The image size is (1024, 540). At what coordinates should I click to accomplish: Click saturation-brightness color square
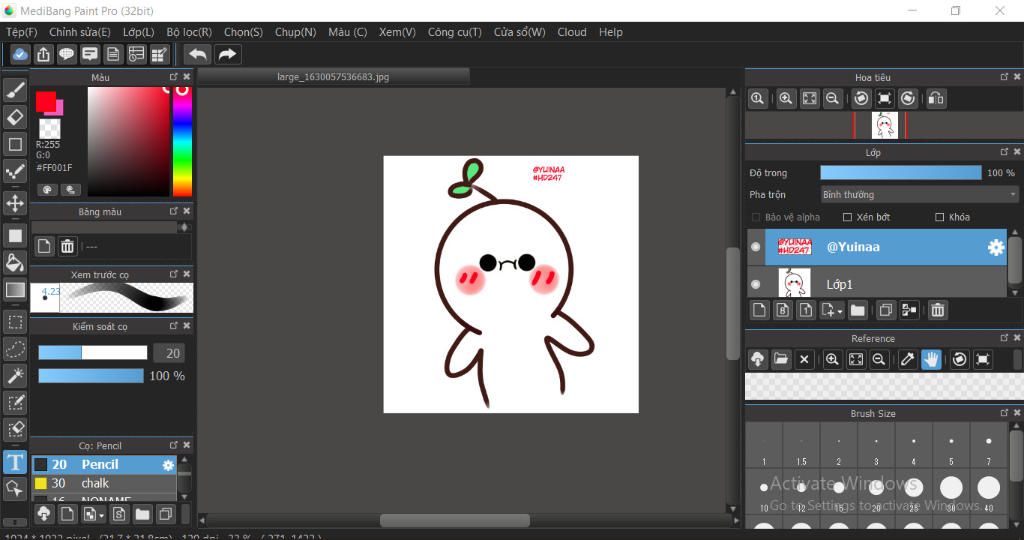coord(129,141)
